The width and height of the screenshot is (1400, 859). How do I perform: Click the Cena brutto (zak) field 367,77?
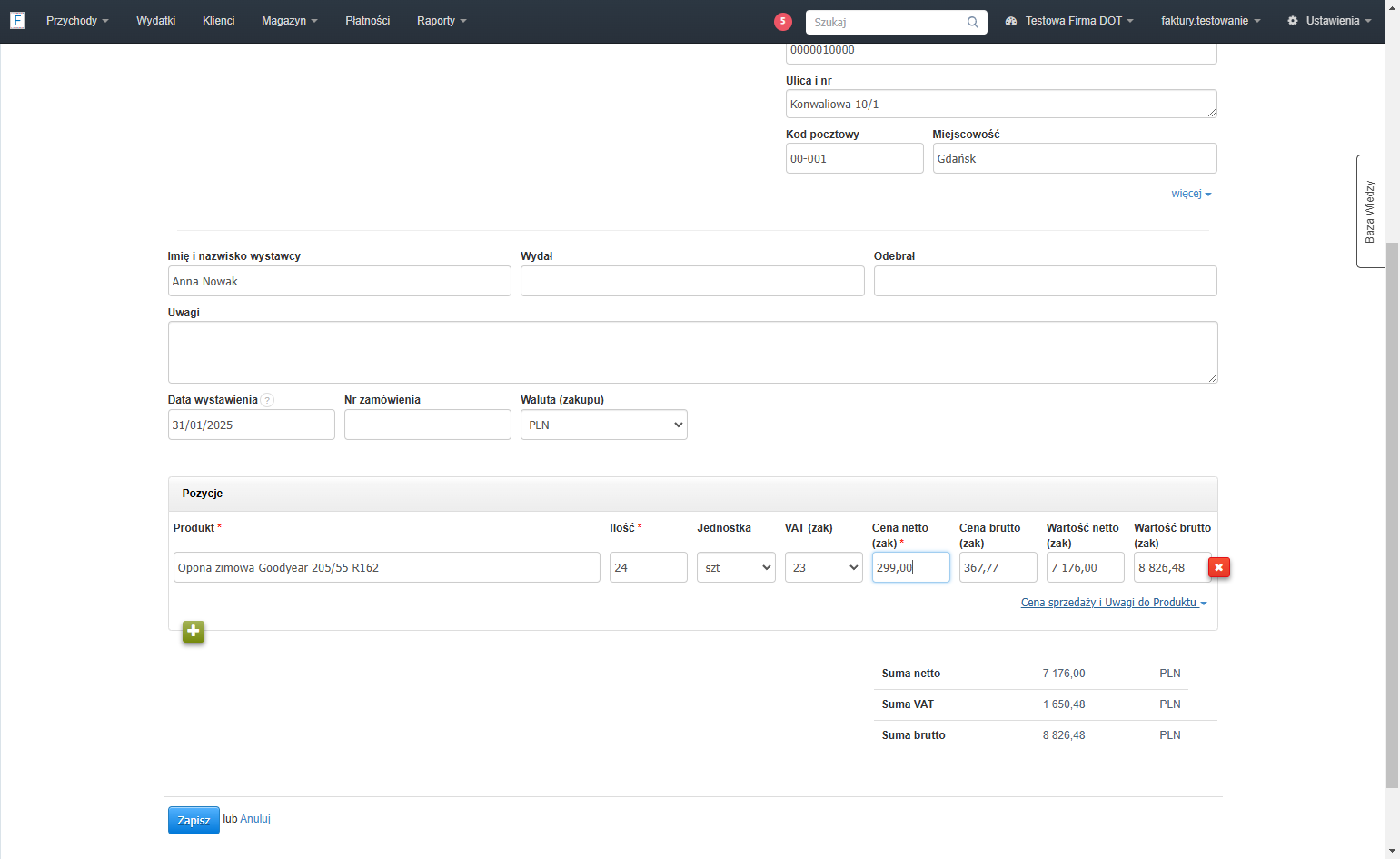pos(998,567)
